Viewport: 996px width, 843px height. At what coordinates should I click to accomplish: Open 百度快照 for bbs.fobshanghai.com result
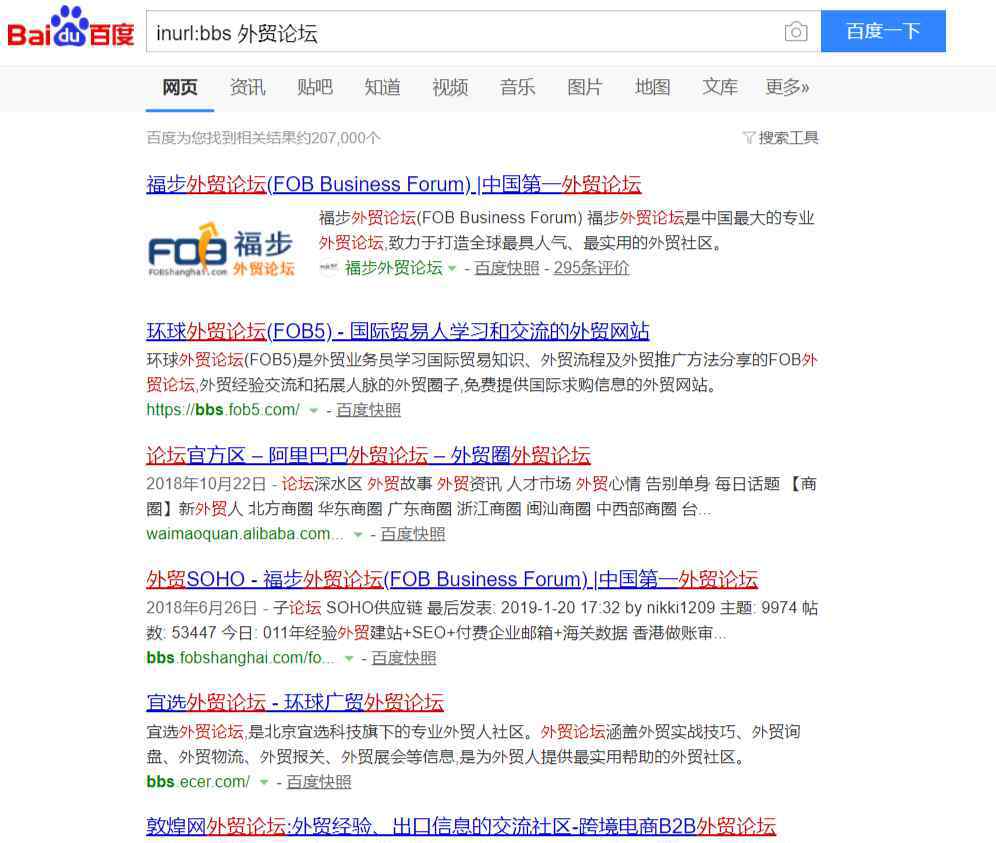click(x=404, y=658)
